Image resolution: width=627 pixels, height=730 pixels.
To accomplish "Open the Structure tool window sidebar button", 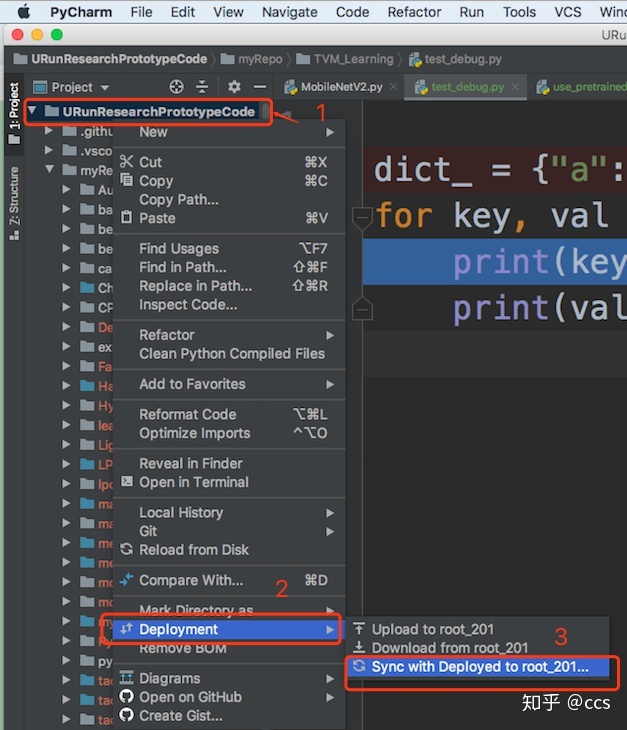I will click(x=14, y=203).
